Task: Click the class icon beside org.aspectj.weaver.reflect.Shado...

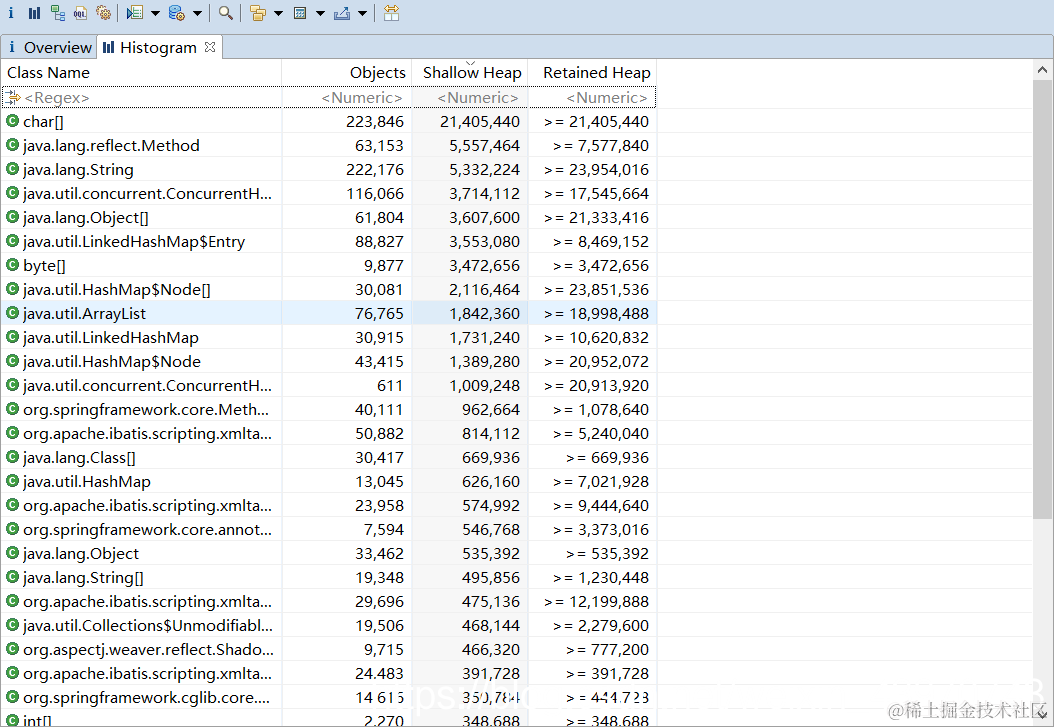Action: pyautogui.click(x=12, y=649)
